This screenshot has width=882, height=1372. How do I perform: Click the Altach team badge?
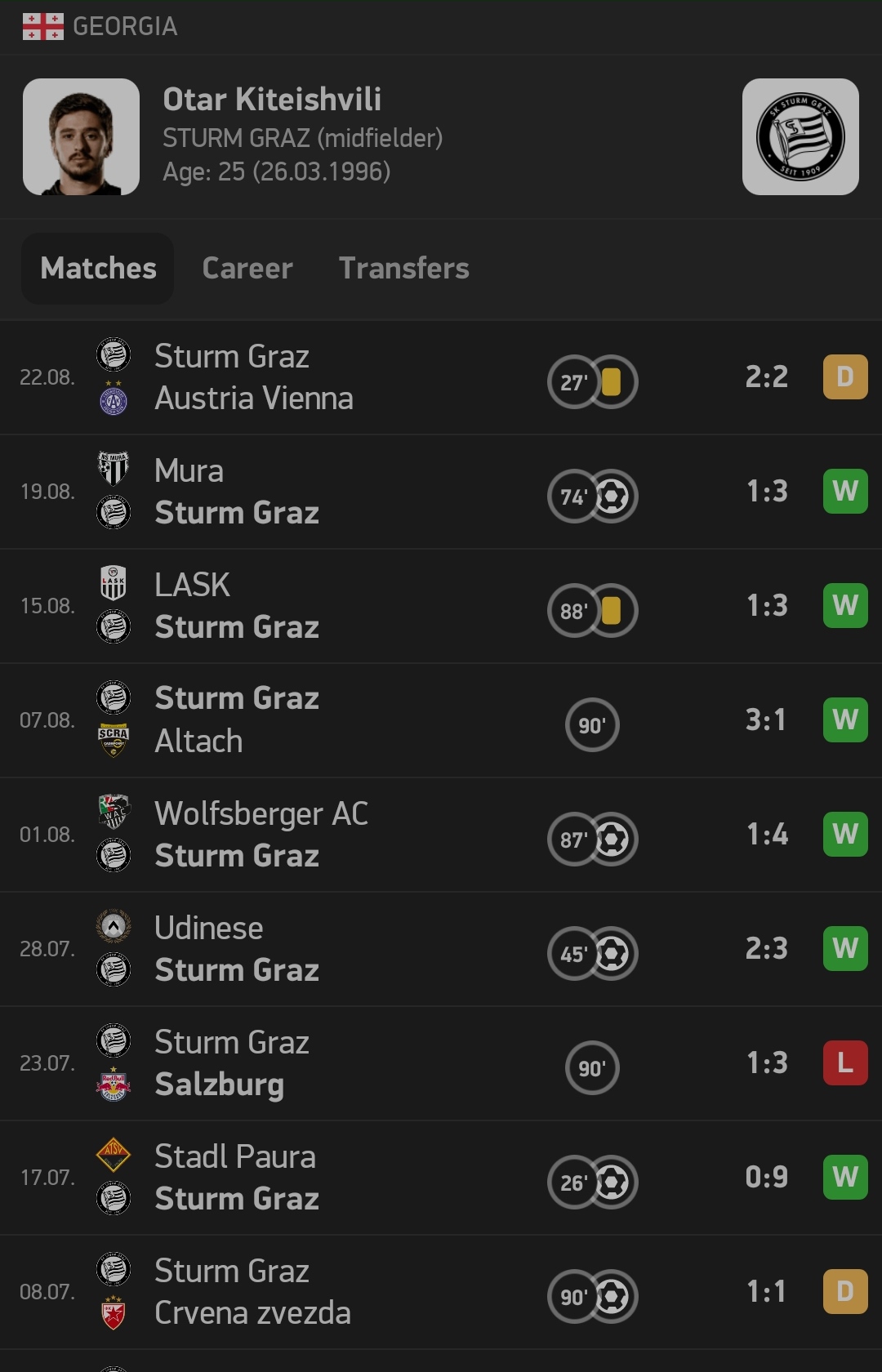(114, 741)
